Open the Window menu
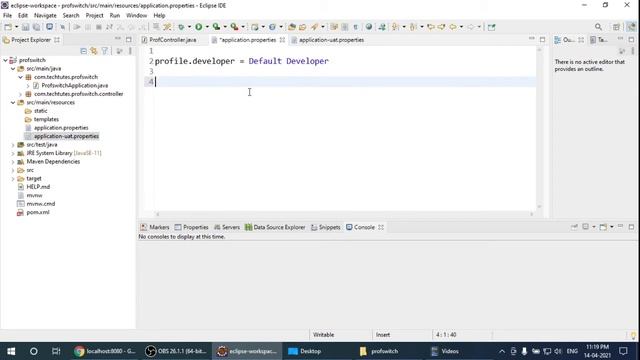Screen dimensions: 640x360 [x=136, y=15]
